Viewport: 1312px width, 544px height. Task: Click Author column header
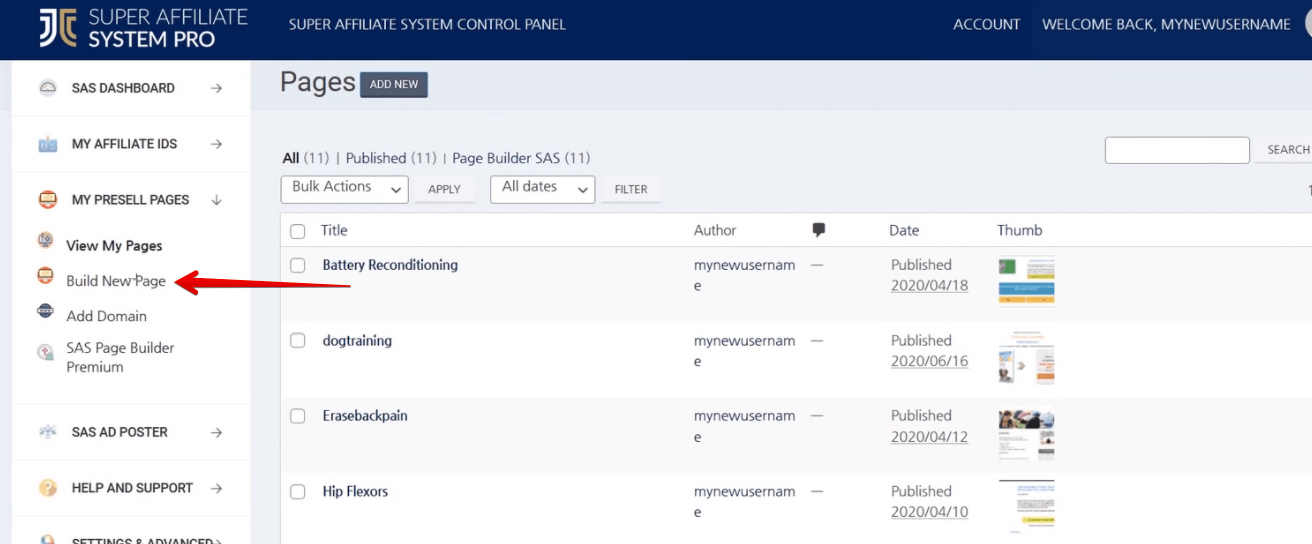pos(715,230)
